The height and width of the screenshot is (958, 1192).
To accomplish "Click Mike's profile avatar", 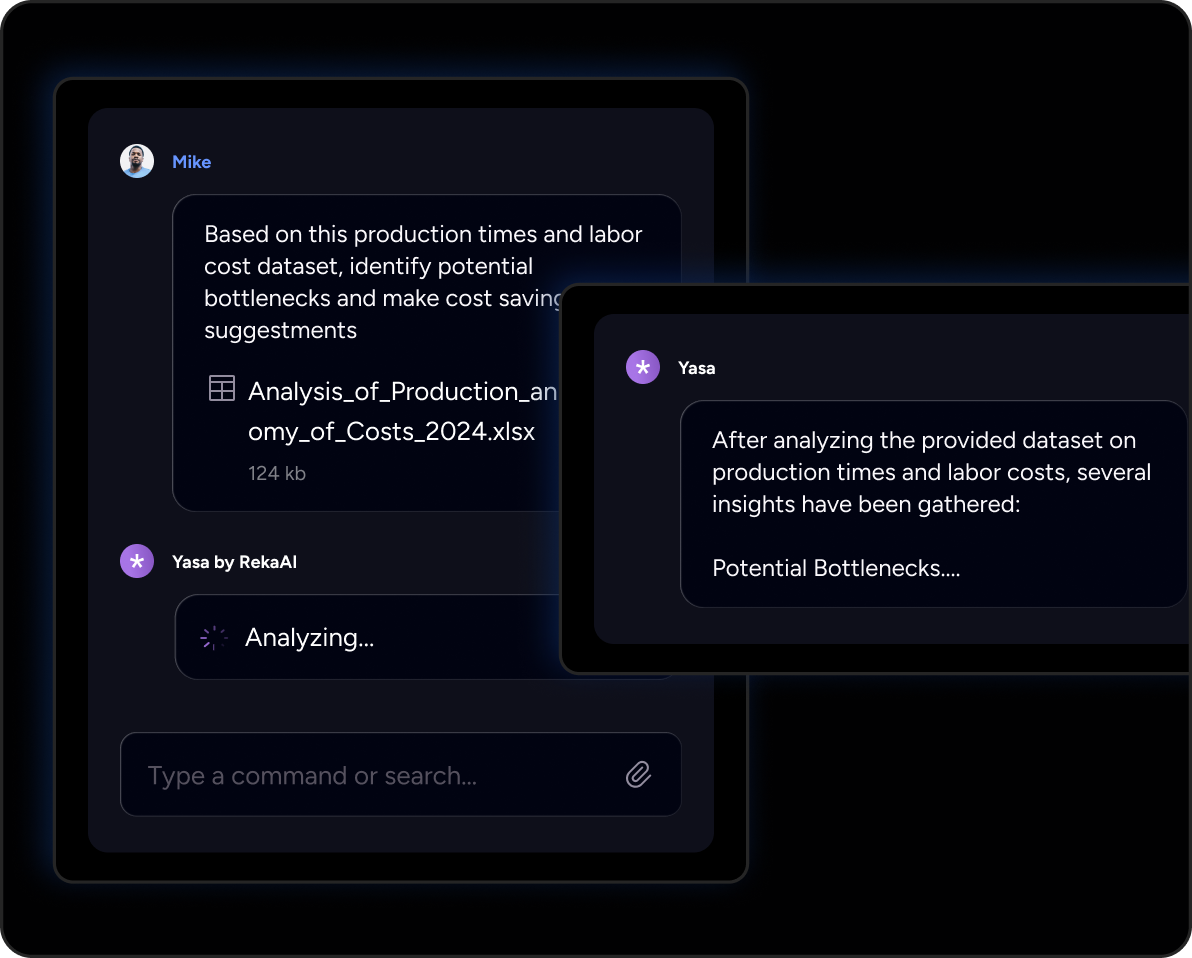I will 137,161.
